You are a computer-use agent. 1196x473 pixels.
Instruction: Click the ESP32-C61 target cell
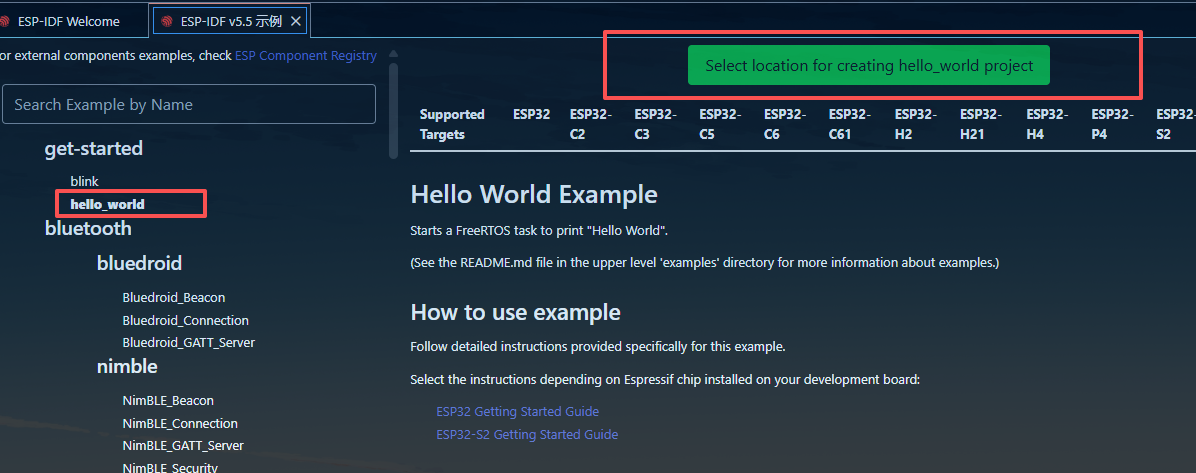850,124
